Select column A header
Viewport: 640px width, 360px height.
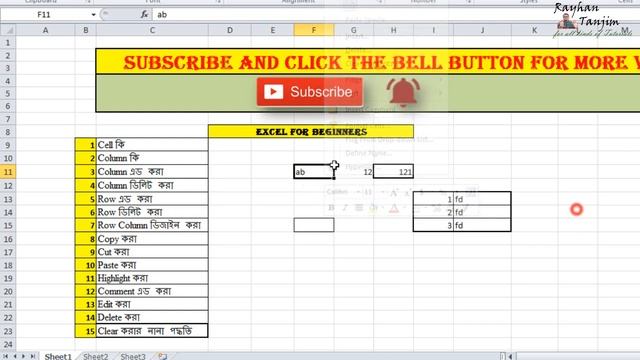(45, 30)
